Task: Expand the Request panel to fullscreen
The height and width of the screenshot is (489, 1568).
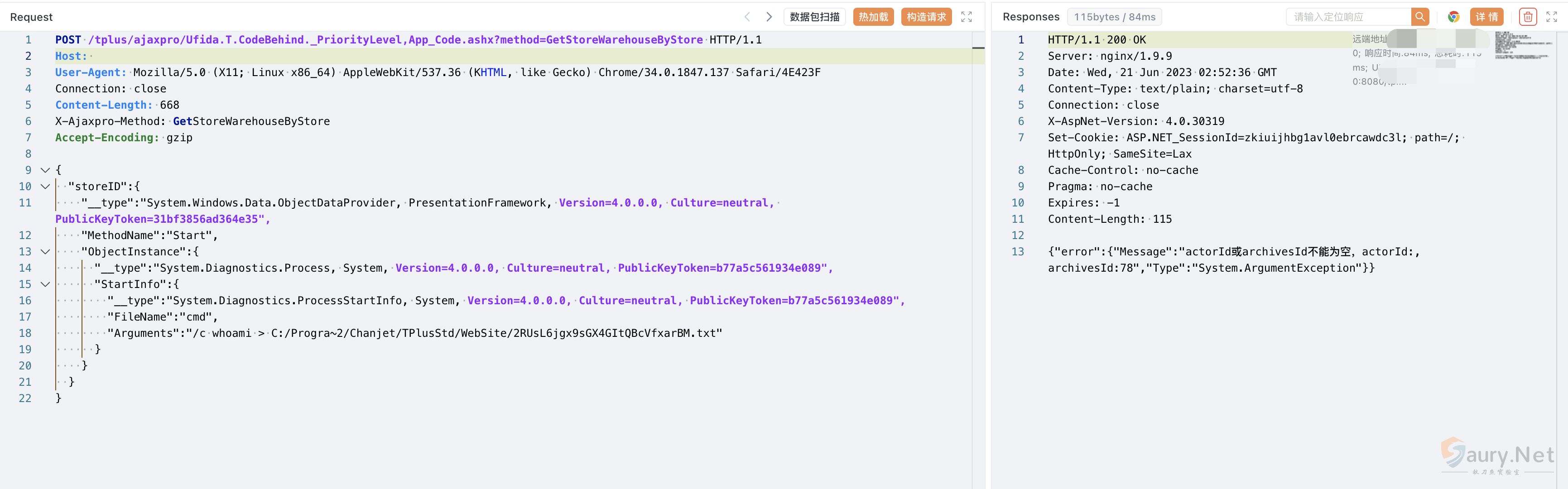Action: coord(966,17)
